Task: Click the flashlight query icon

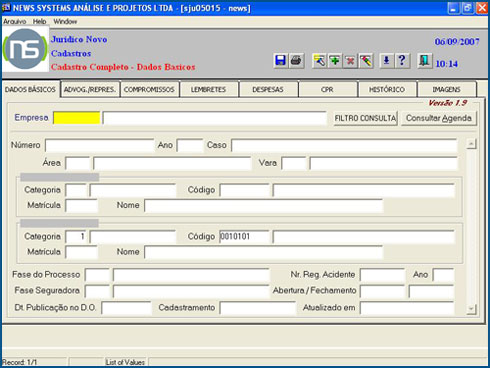Action: (x=319, y=61)
